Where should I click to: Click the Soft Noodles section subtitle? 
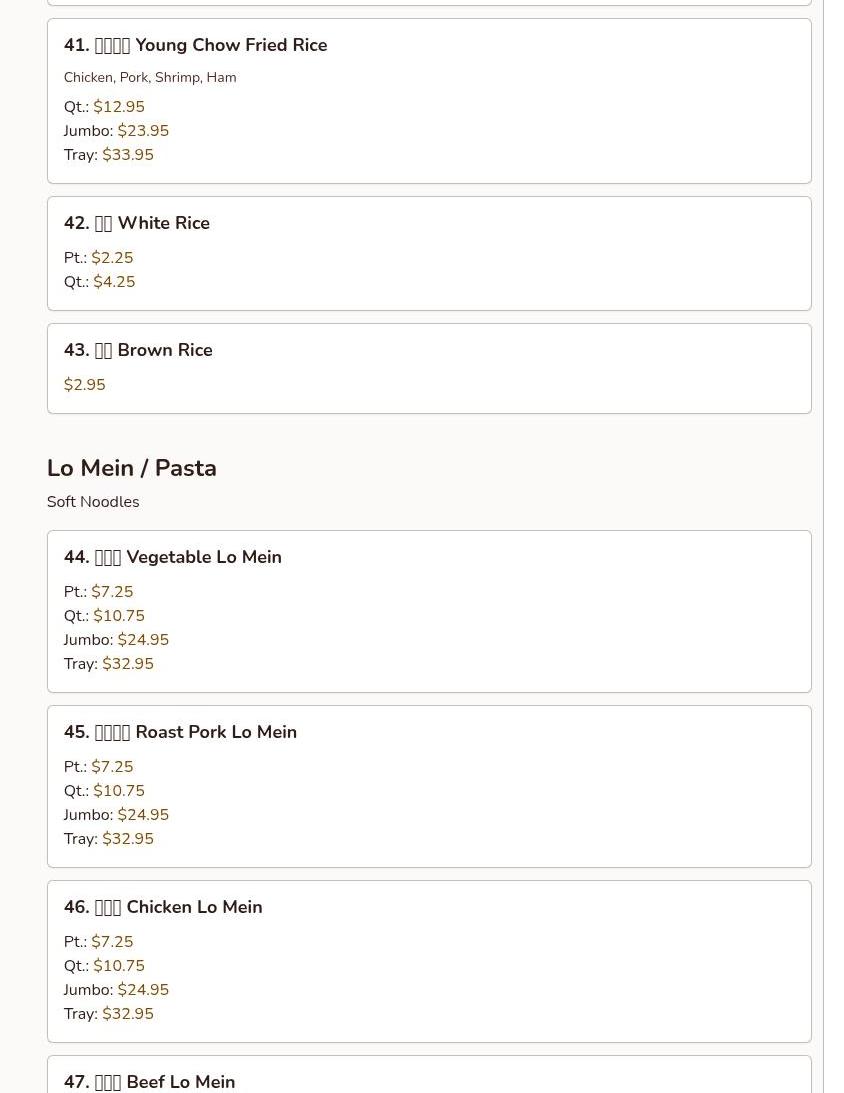tap(93, 502)
